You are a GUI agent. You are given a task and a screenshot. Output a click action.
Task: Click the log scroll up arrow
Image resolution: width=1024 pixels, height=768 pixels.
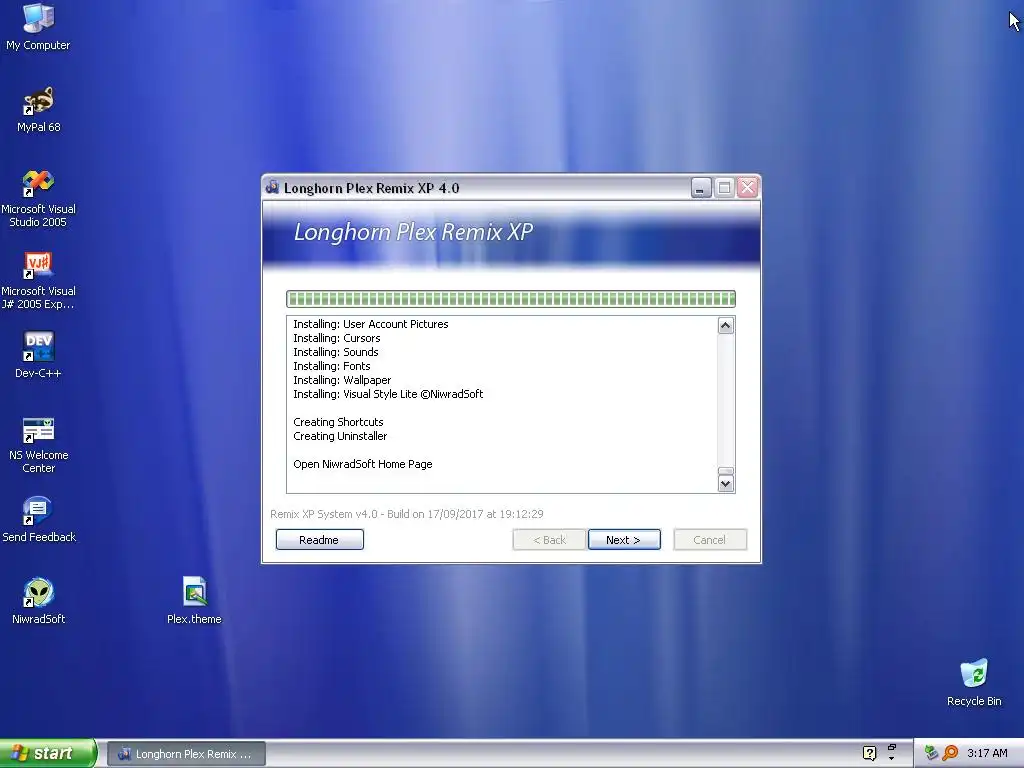pyautogui.click(x=726, y=325)
